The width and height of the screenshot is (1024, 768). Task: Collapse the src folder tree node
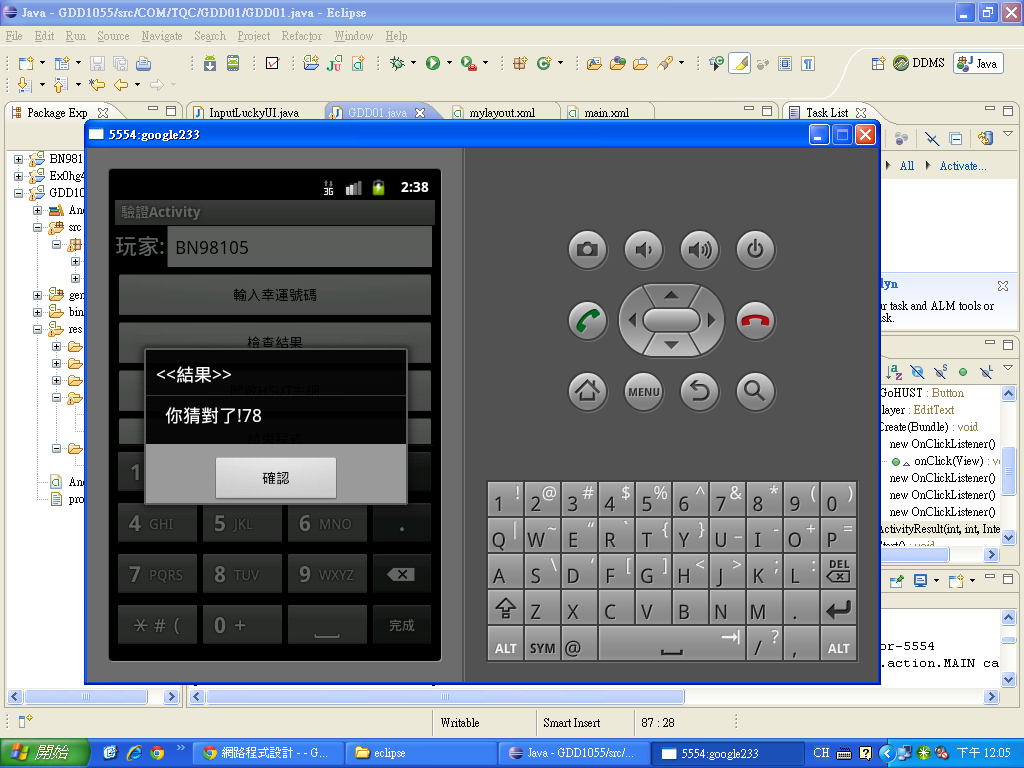(x=38, y=227)
